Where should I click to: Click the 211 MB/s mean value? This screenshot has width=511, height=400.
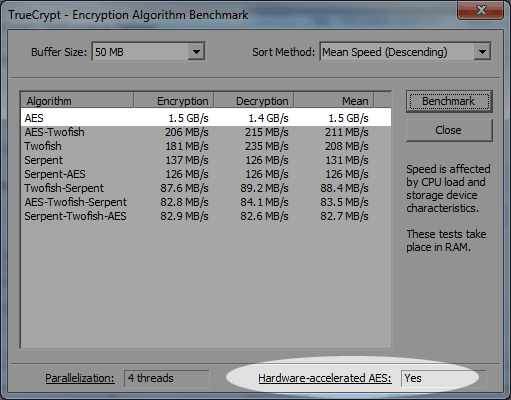tap(347, 132)
